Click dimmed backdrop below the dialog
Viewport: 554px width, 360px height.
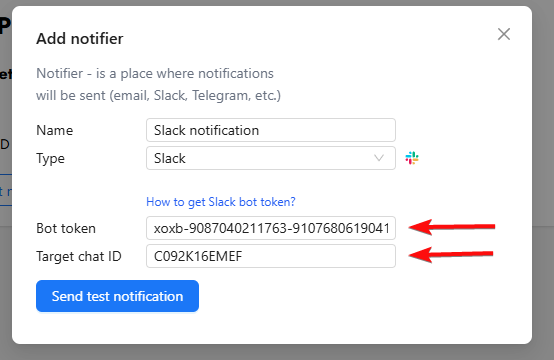[277, 352]
